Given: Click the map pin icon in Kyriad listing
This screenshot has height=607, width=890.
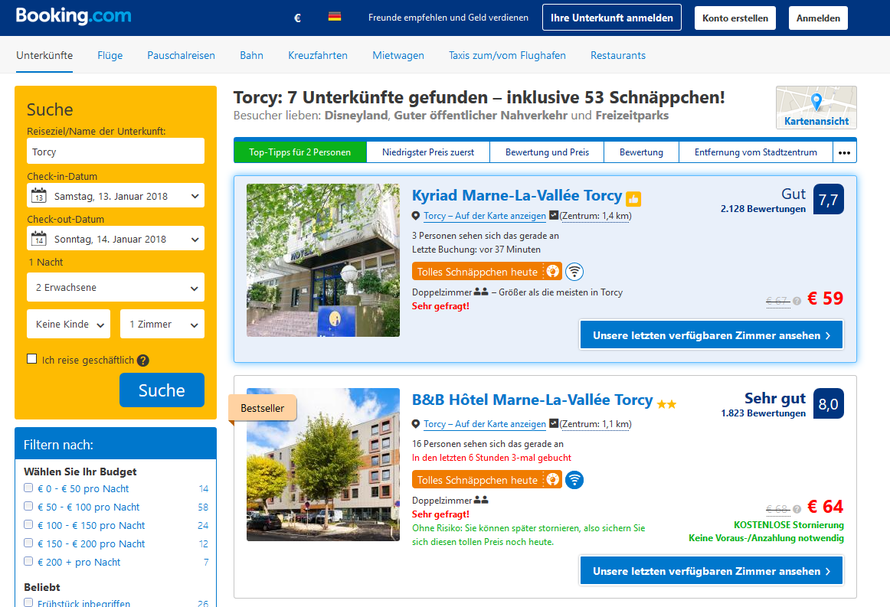Looking at the screenshot, I should [x=416, y=216].
